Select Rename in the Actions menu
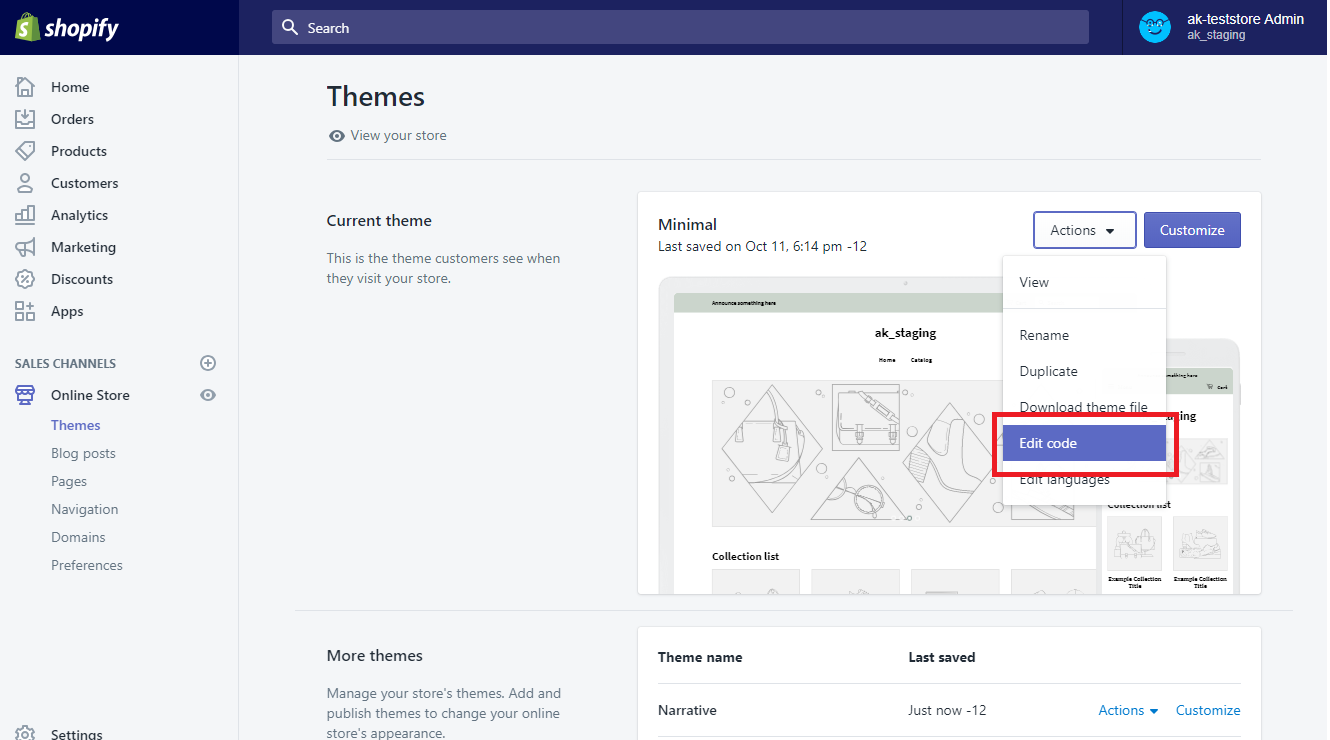The image size is (1330, 740). 1084,335
